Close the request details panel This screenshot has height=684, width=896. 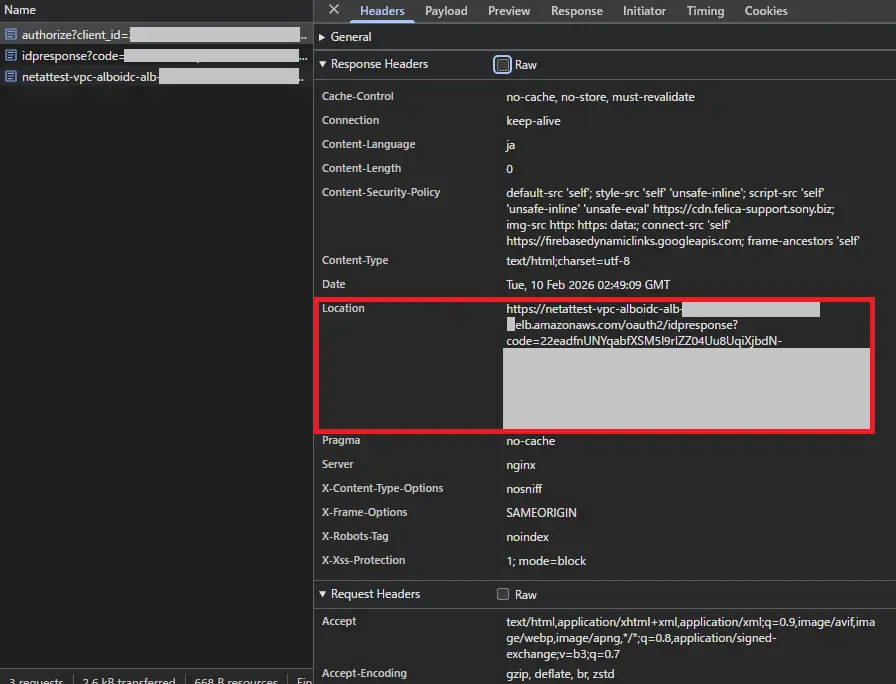[x=334, y=10]
